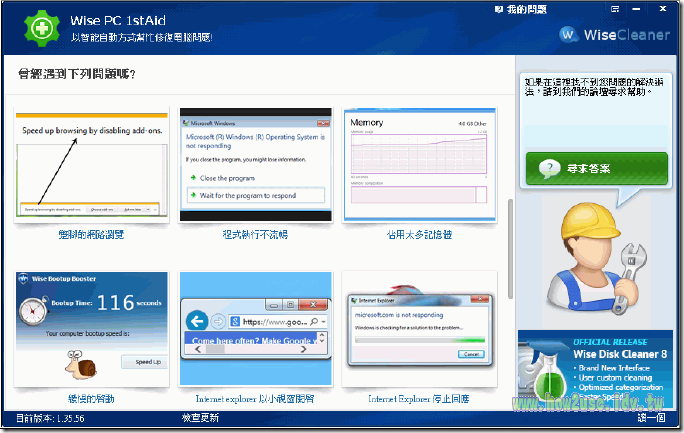Select the Internet Explorer small window thumbnail
This screenshot has height=433, width=684.
[255, 326]
